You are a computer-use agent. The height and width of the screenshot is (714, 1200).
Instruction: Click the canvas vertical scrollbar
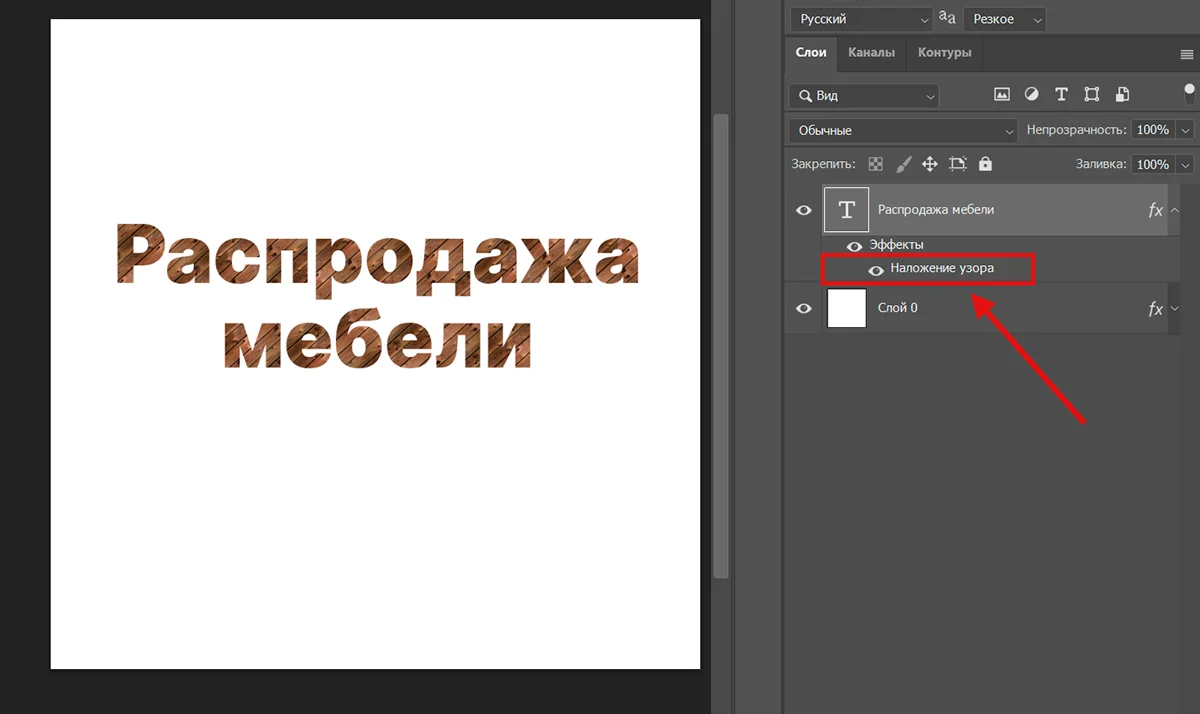tap(720, 345)
